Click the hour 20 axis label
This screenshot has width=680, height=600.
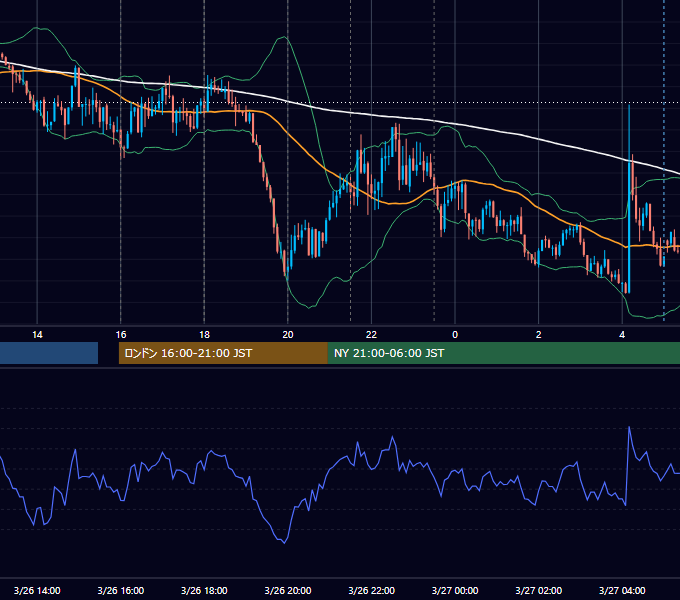coord(288,335)
